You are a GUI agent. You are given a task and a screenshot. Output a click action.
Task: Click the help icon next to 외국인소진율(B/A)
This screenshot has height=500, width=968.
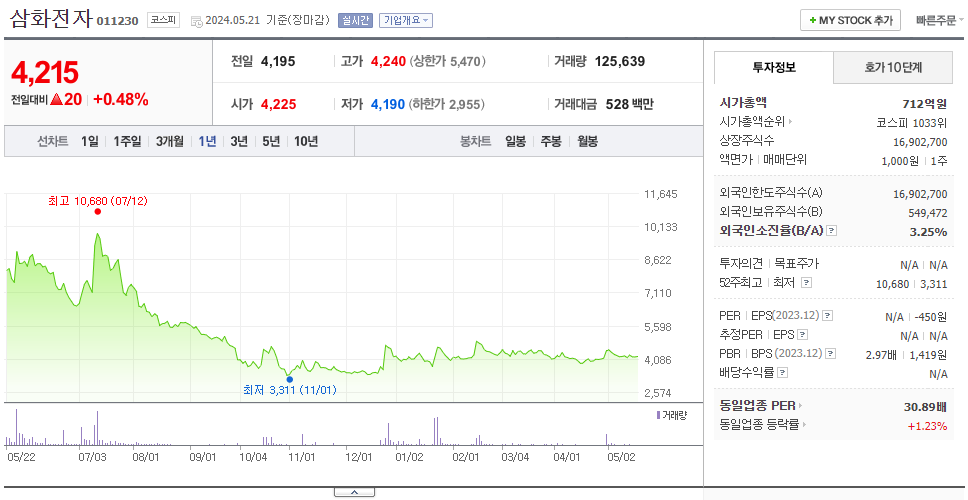(x=832, y=231)
